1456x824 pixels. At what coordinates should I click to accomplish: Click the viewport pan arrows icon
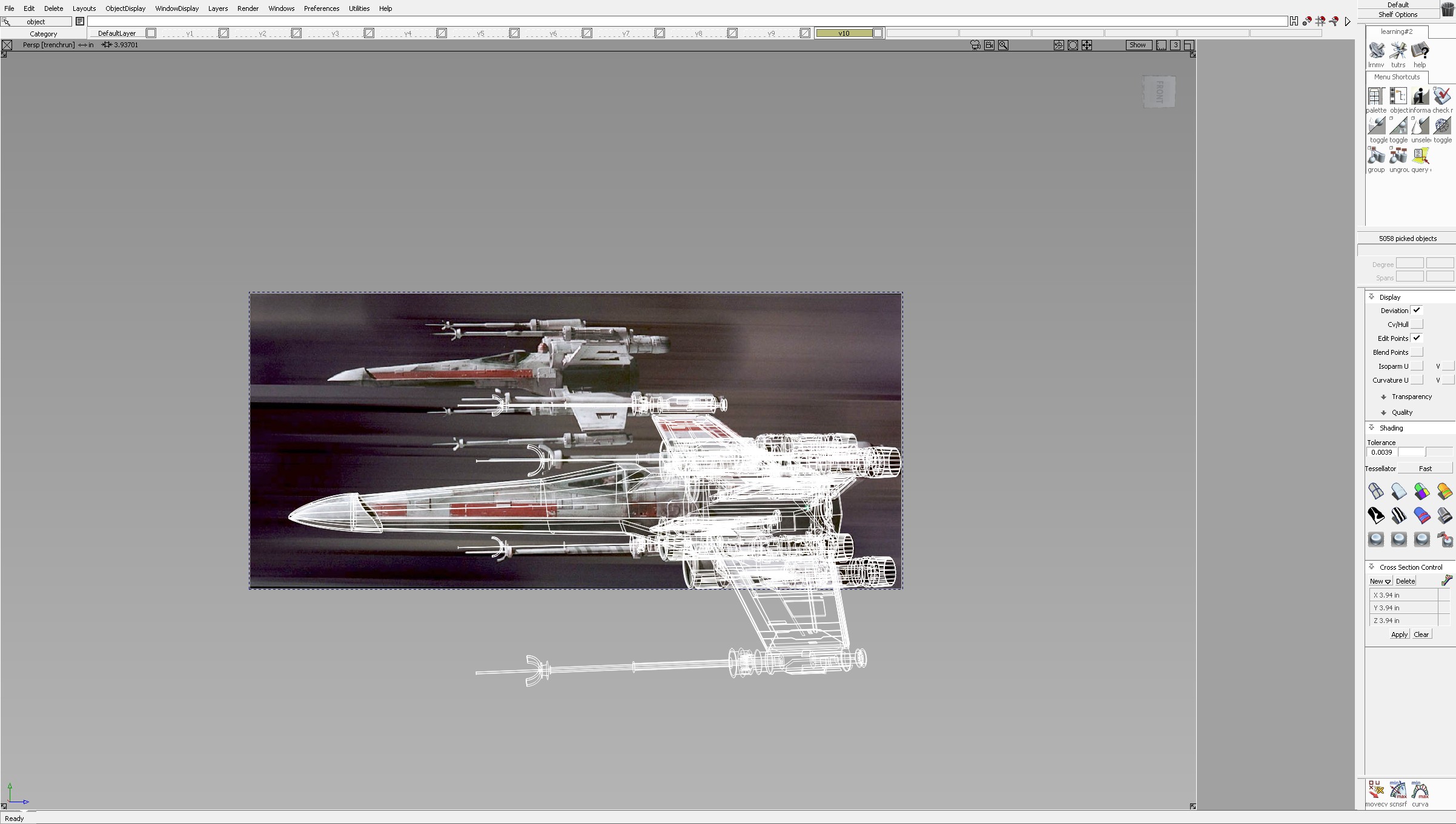click(1087, 45)
